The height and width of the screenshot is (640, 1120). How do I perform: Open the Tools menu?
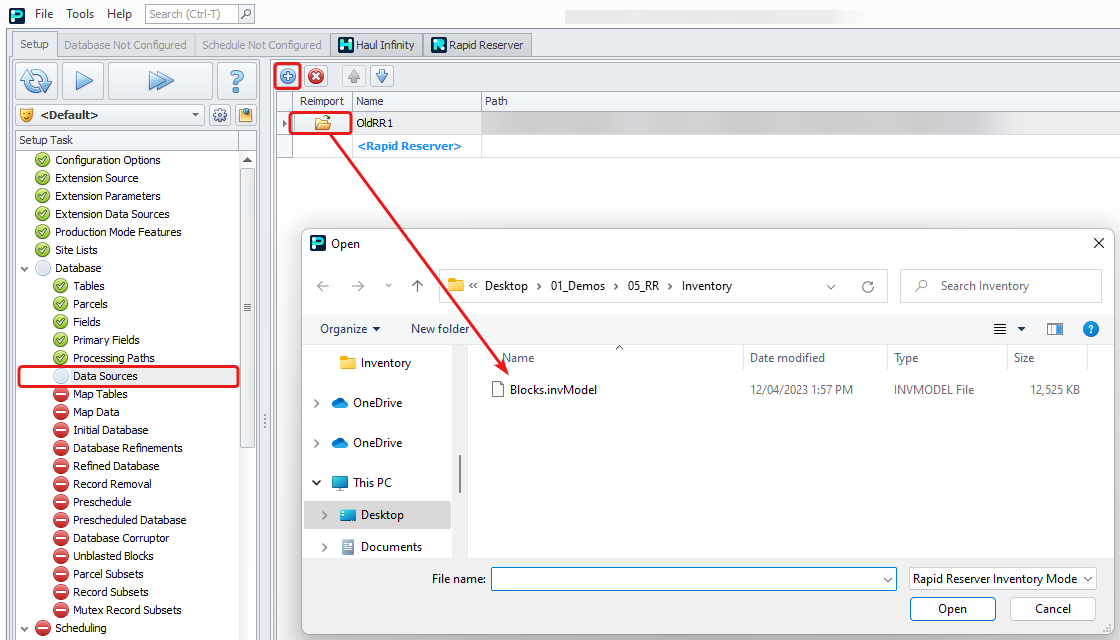click(x=80, y=14)
